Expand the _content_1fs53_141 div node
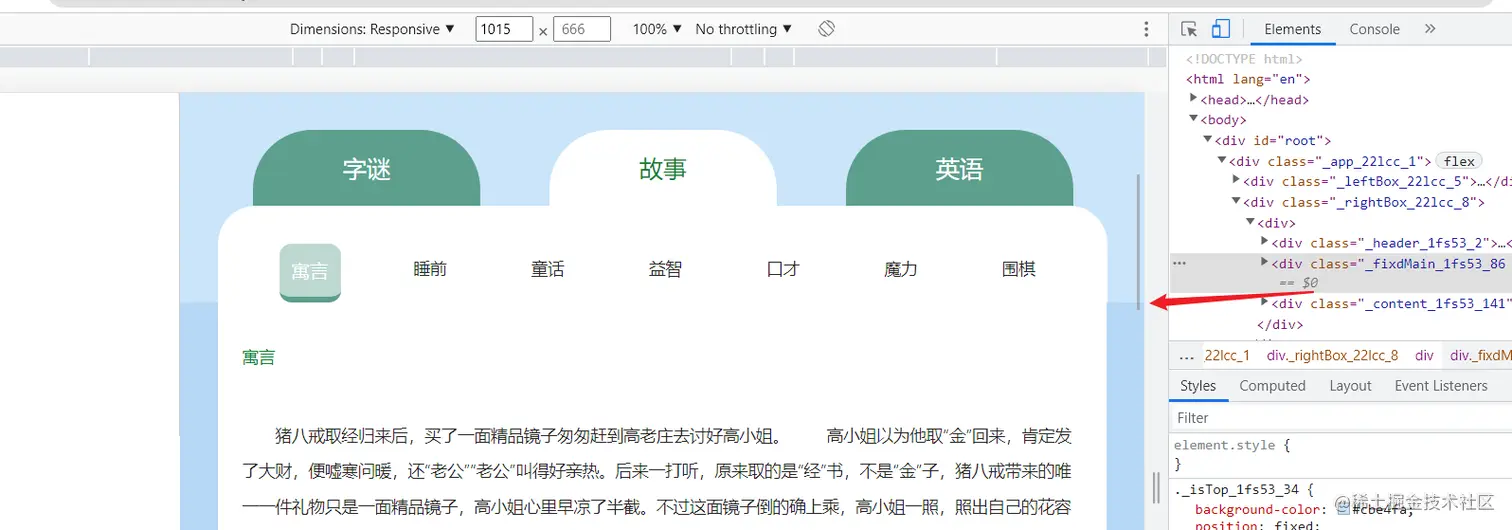This screenshot has width=1512, height=530. coord(1265,303)
